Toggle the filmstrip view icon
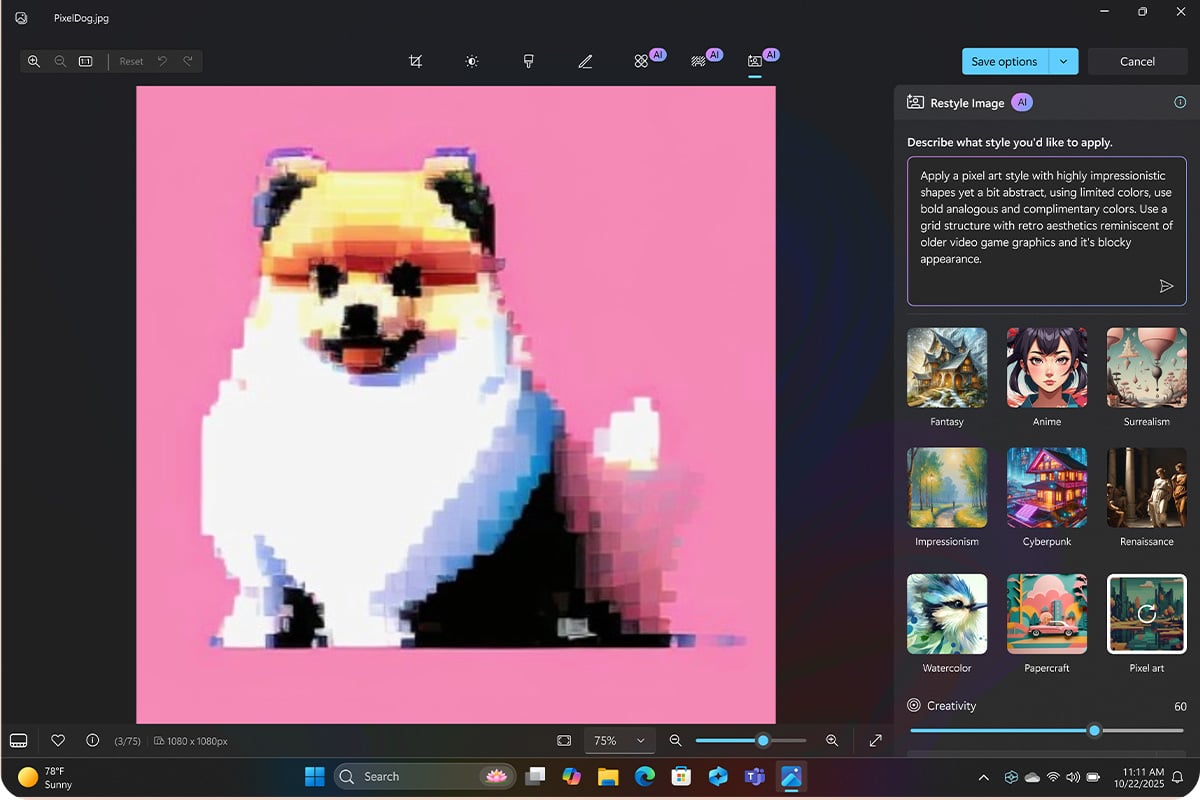The width and height of the screenshot is (1200, 800). pos(18,740)
